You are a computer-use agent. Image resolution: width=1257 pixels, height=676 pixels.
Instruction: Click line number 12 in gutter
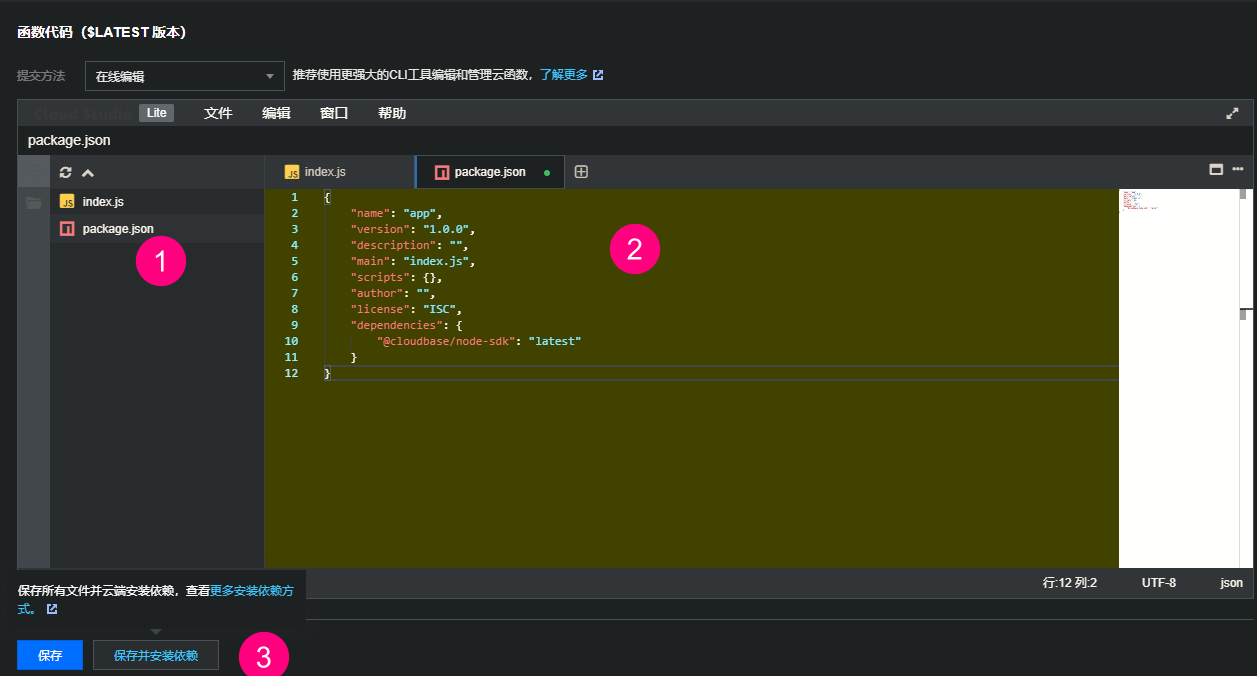point(291,373)
